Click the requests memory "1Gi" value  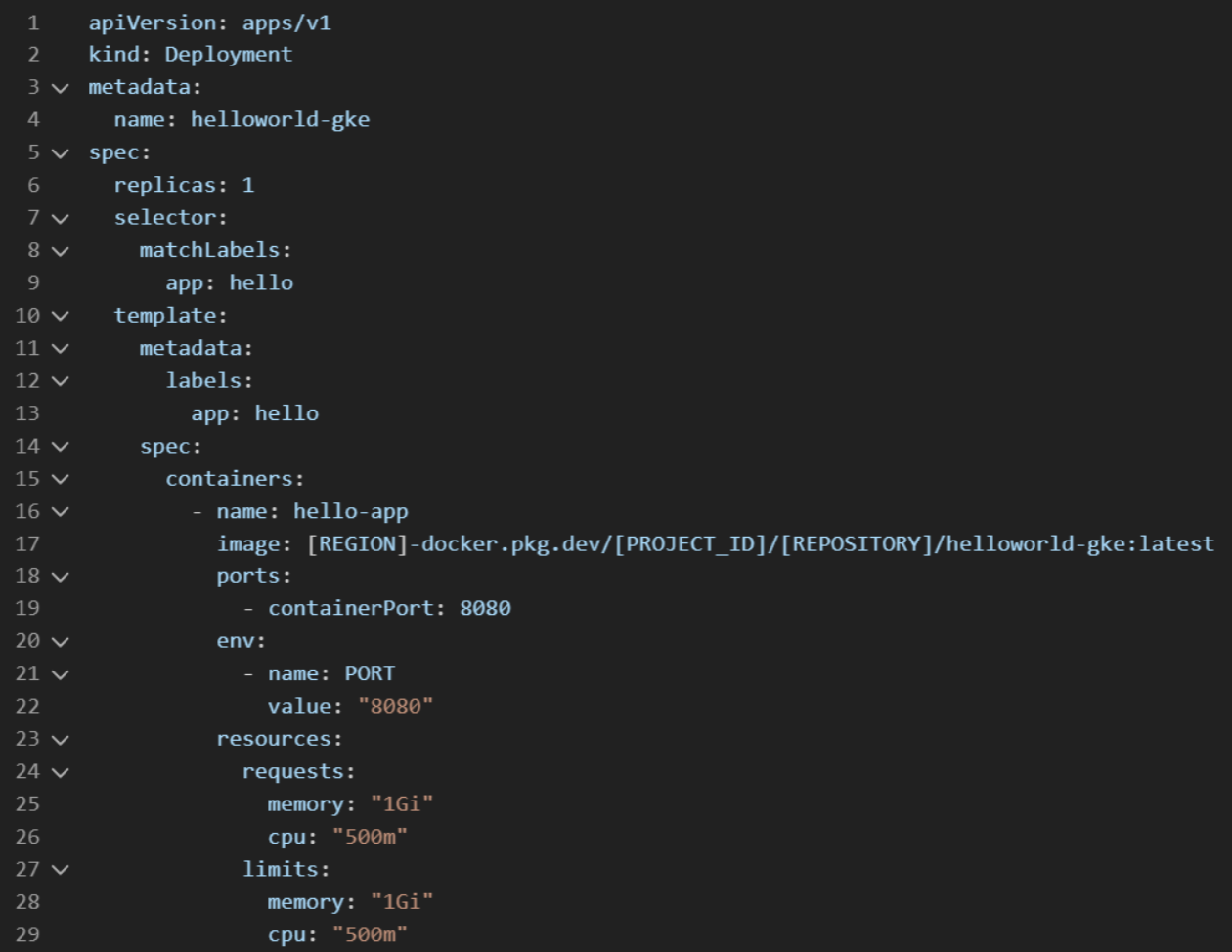pyautogui.click(x=402, y=803)
